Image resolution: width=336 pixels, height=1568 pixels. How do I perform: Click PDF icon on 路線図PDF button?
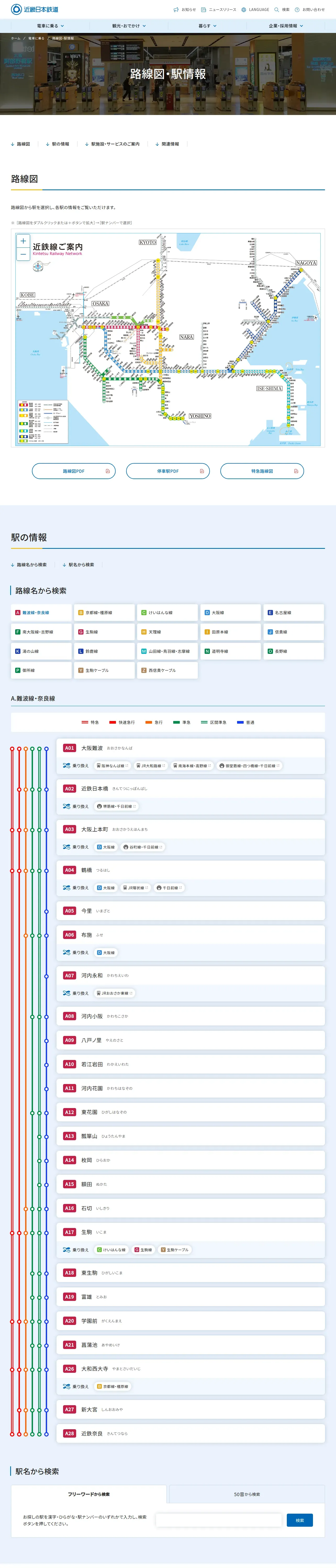[108, 471]
